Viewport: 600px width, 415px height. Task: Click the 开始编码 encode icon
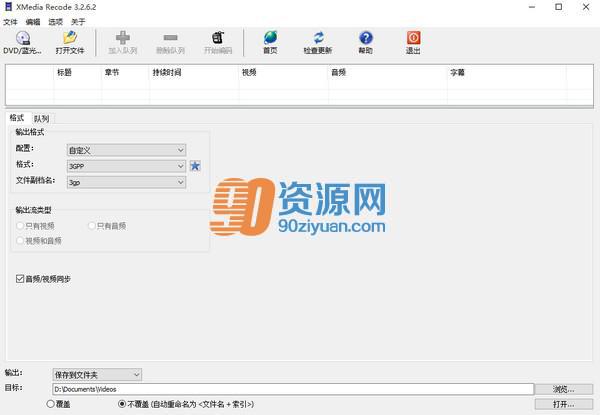[218, 37]
